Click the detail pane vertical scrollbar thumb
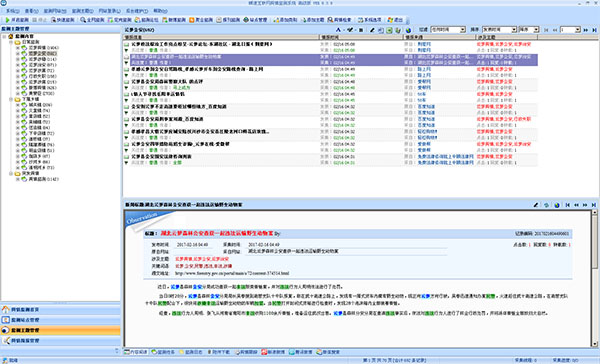 click(x=595, y=243)
